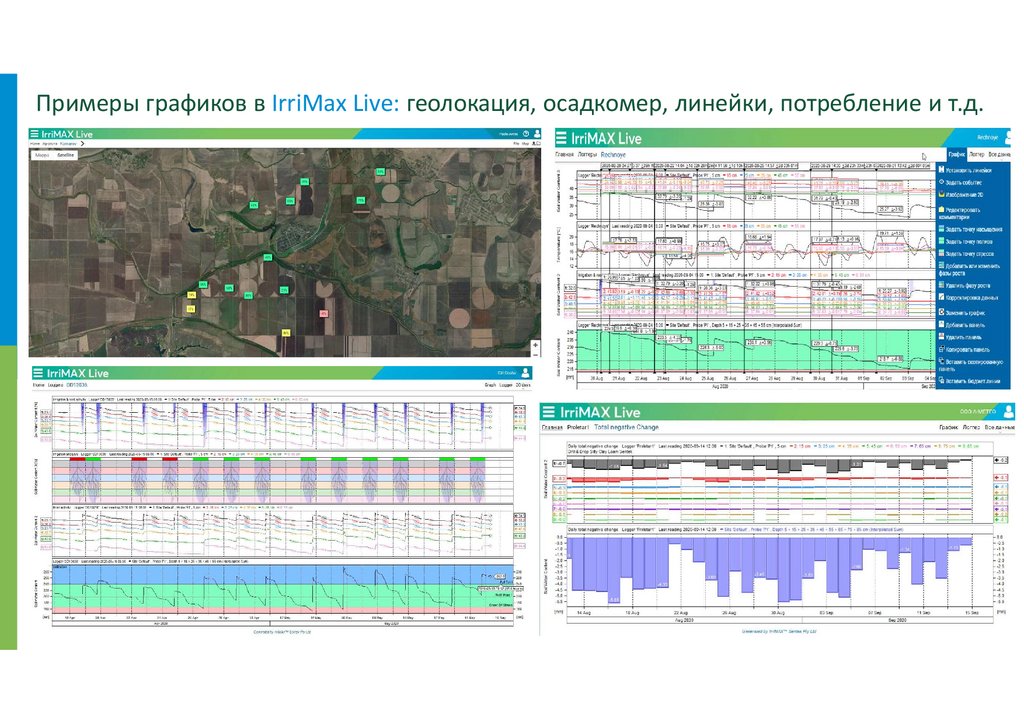
Task: Go to Home breadcrumb in 30 days window
Action: [x=39, y=385]
